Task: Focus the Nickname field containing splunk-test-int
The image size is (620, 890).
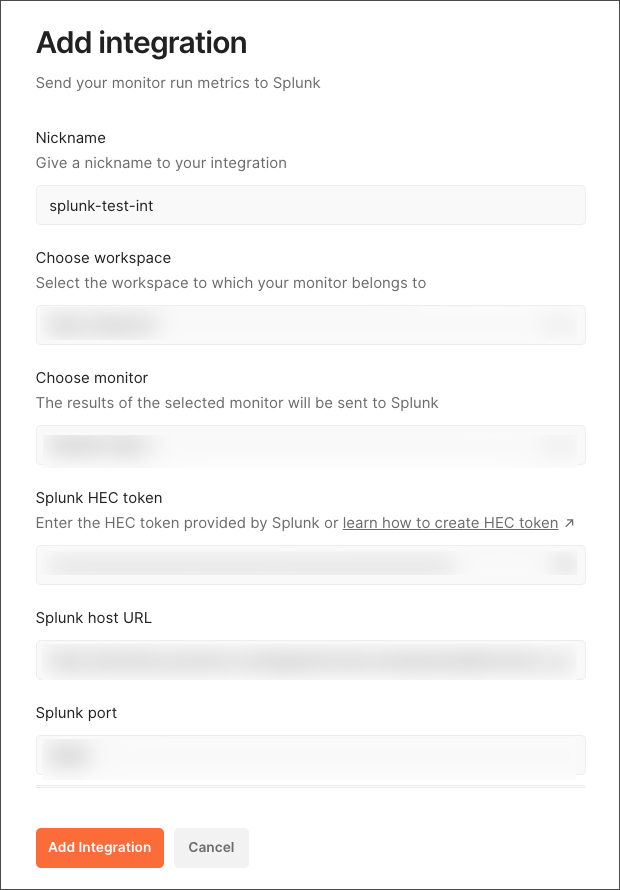Action: (311, 205)
